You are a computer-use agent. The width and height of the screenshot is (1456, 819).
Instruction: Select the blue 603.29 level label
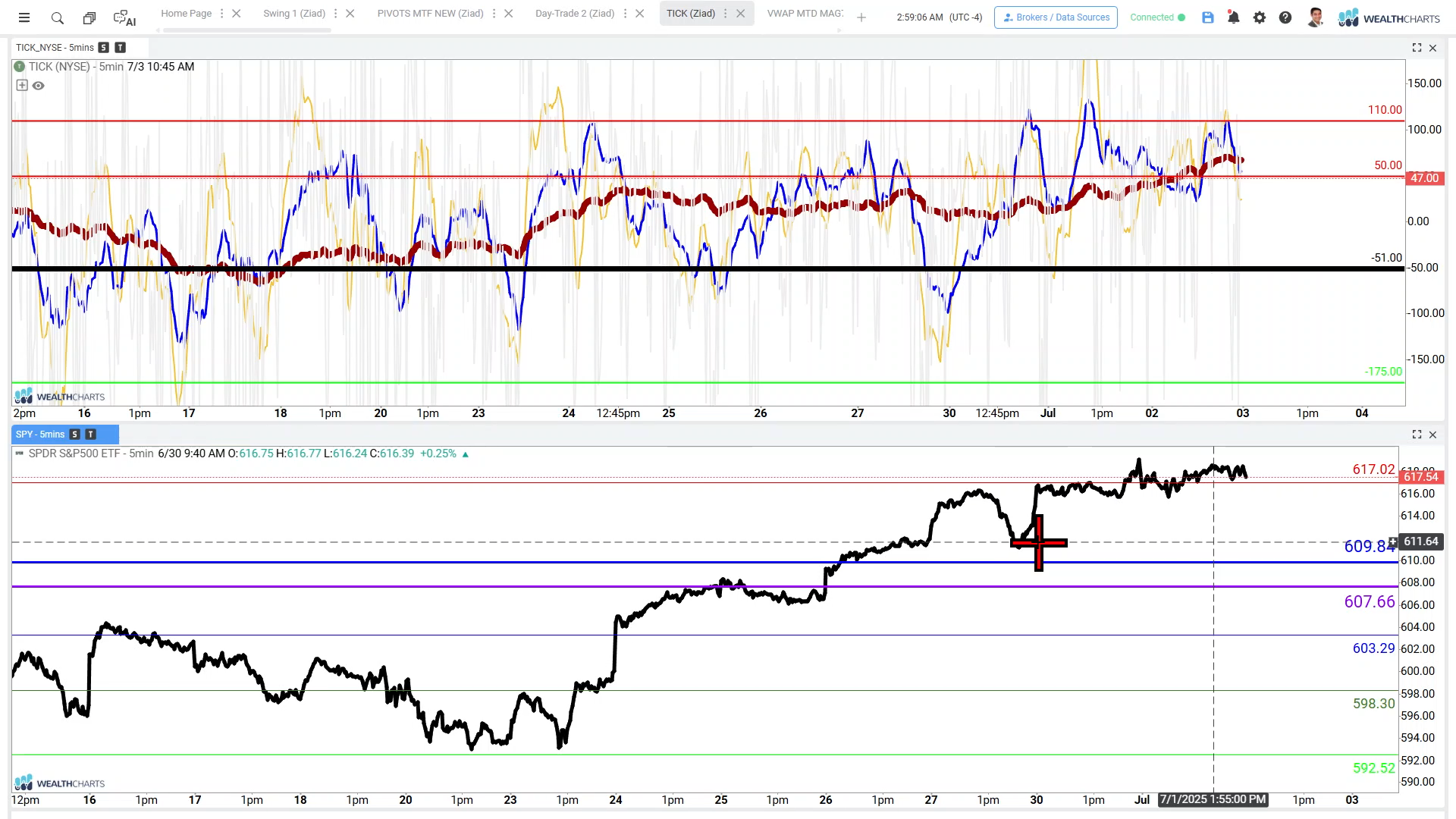click(1373, 648)
